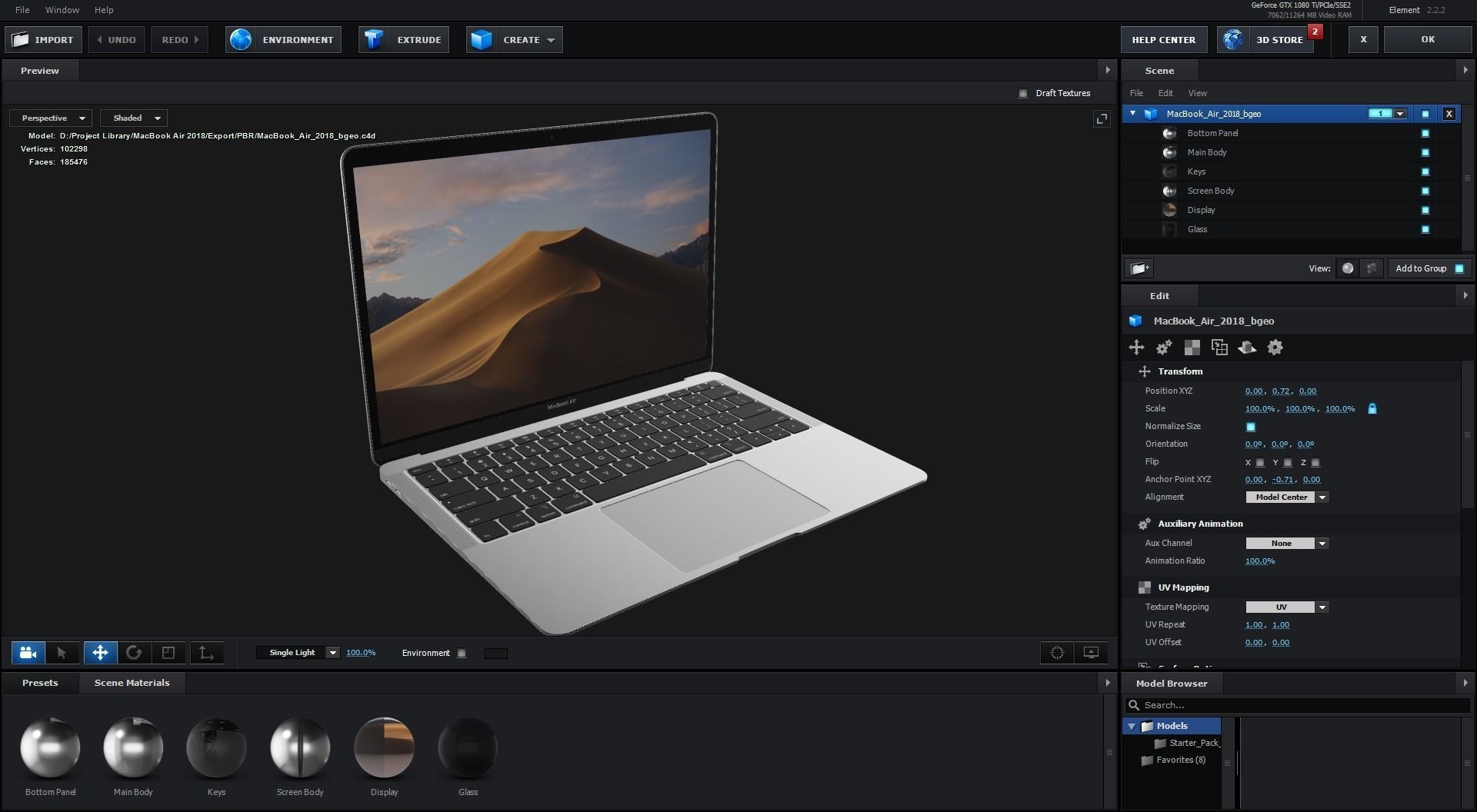Click the single gear icon in Edit panel
The image size is (1477, 812).
(x=1275, y=348)
